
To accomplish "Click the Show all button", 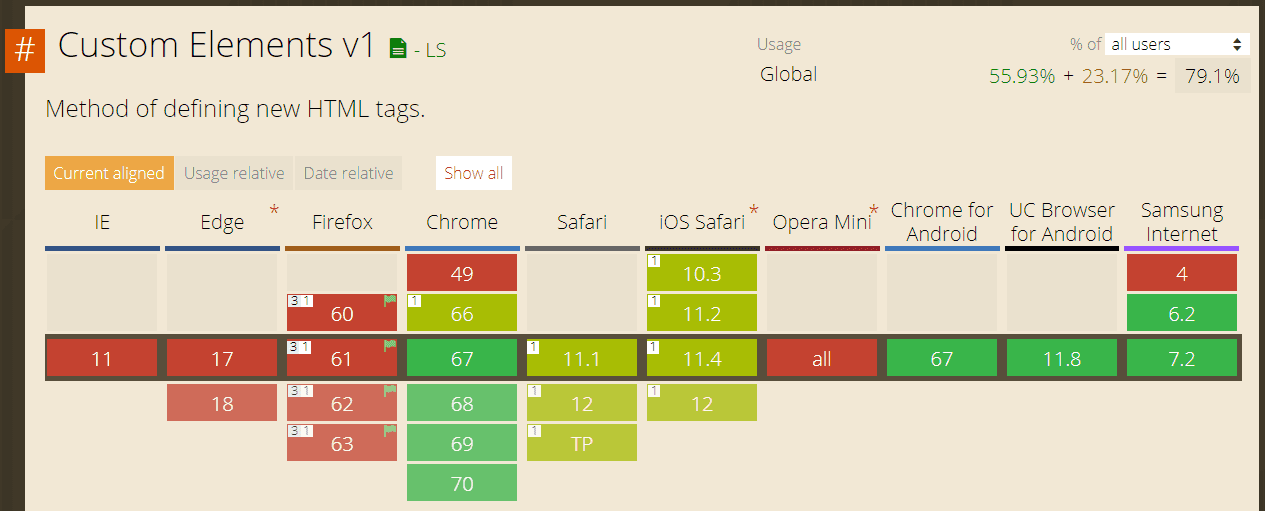I will point(473,173).
